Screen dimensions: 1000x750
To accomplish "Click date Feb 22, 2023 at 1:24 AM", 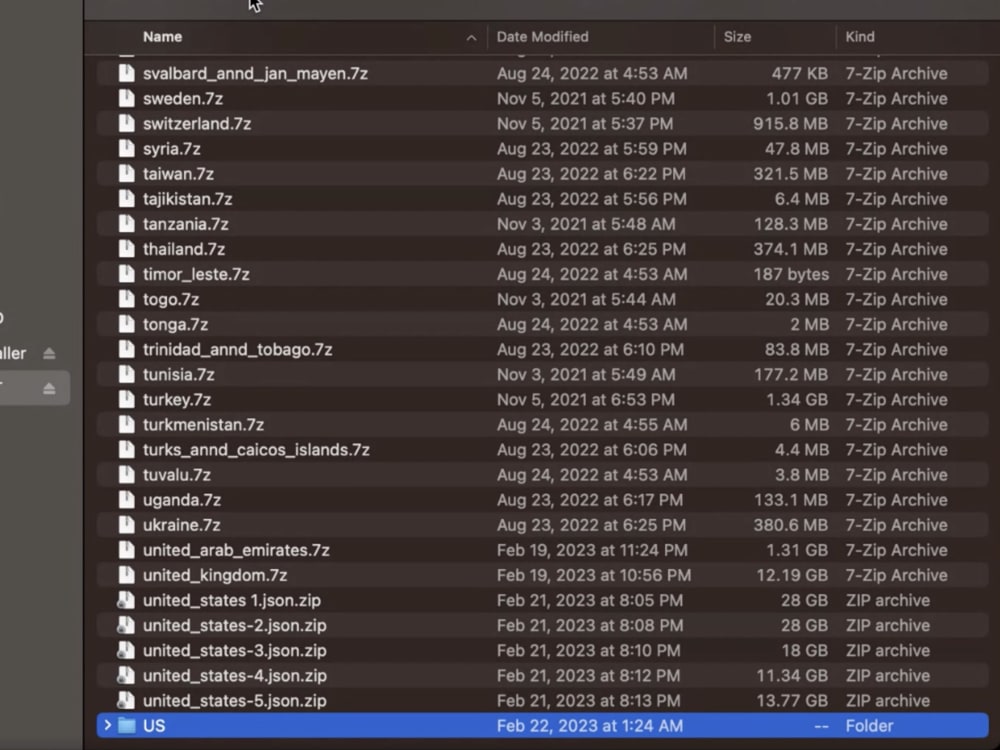I will [x=590, y=725].
